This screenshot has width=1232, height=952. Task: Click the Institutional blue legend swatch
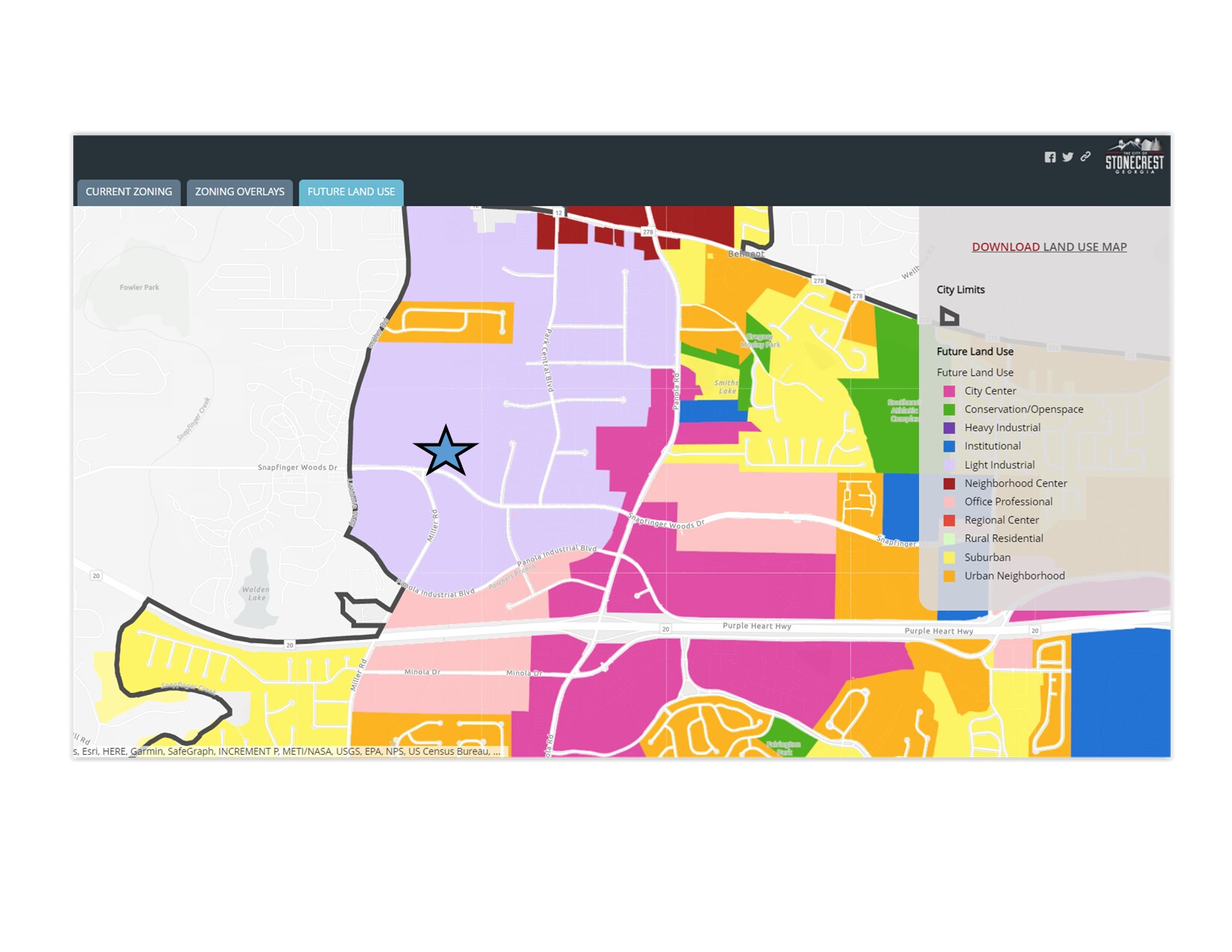coord(949,447)
